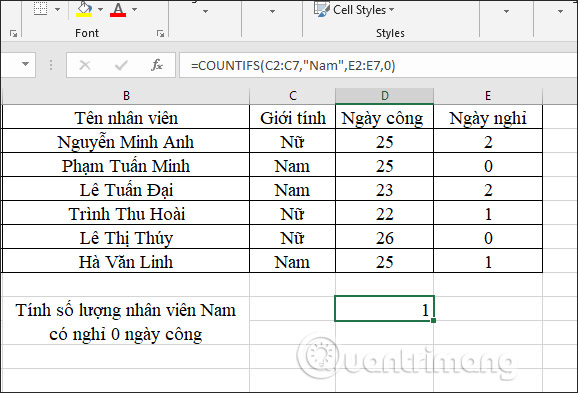Open dialog launcher at ribbon's left edge

[x=14, y=34]
